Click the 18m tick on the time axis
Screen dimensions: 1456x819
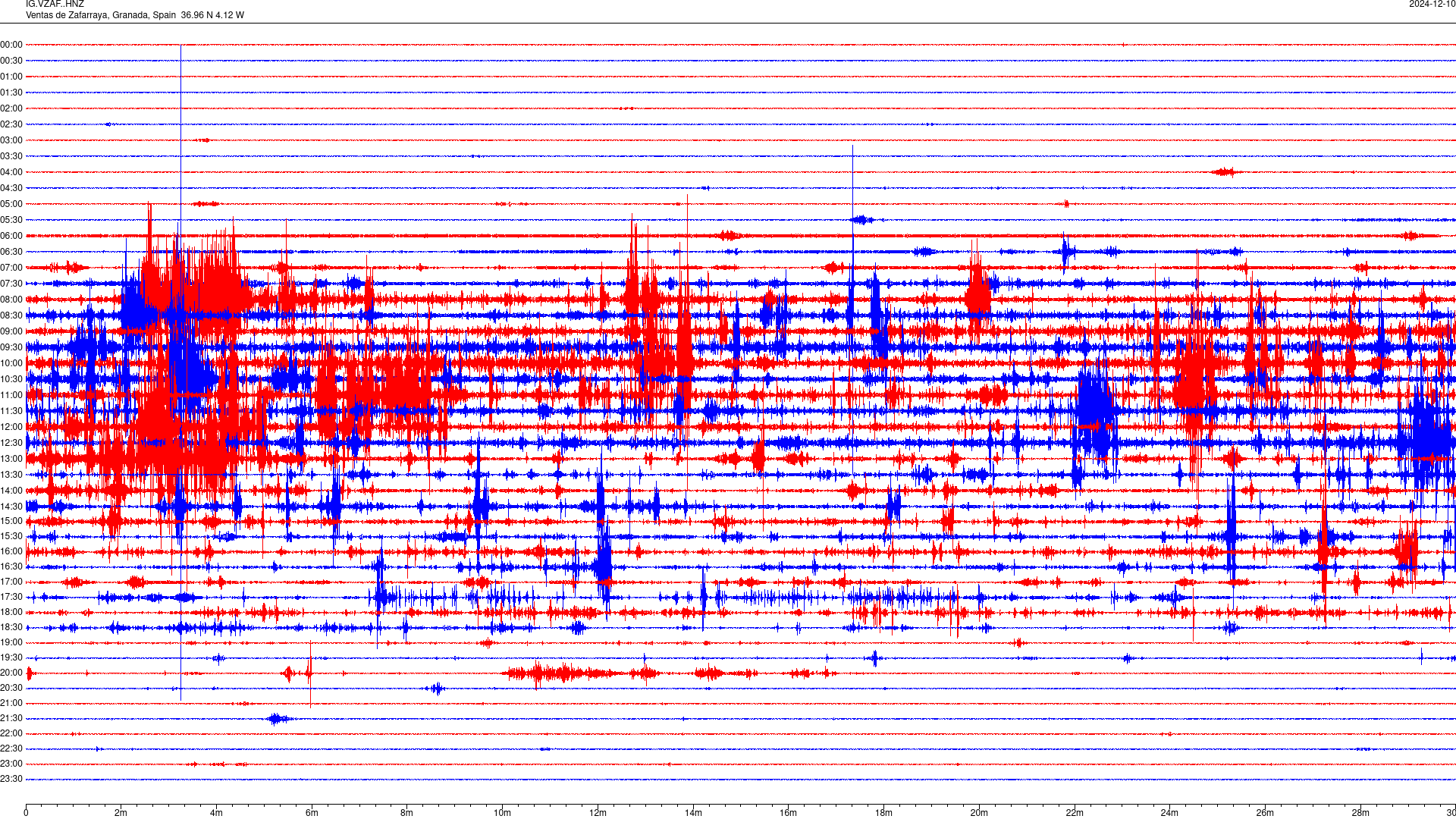point(883,813)
